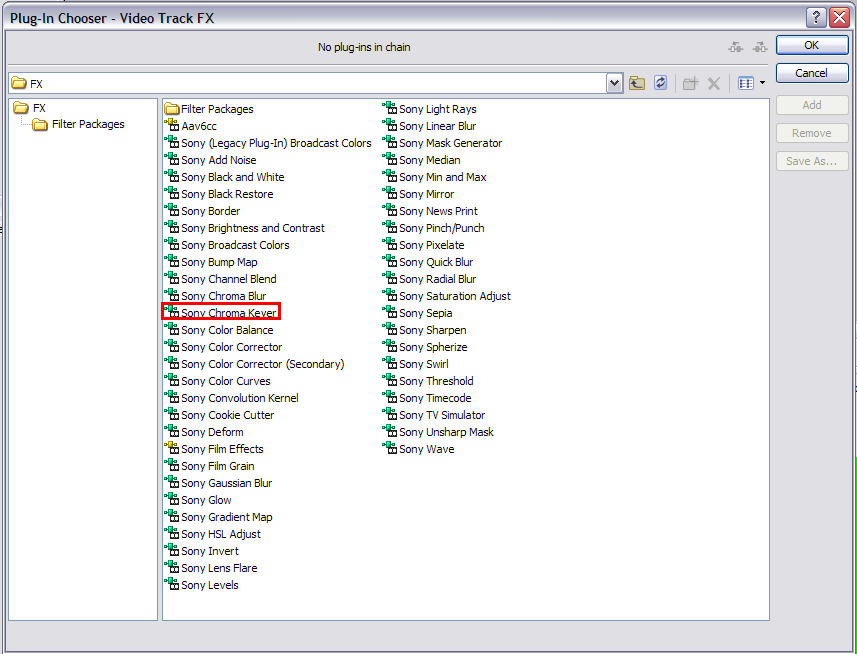Select Sony Mask Generator plug-in icon
The image size is (857, 654).
390,142
